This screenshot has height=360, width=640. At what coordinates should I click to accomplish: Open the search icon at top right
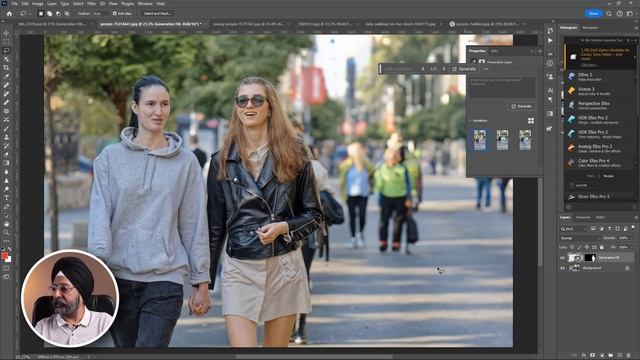coord(609,13)
